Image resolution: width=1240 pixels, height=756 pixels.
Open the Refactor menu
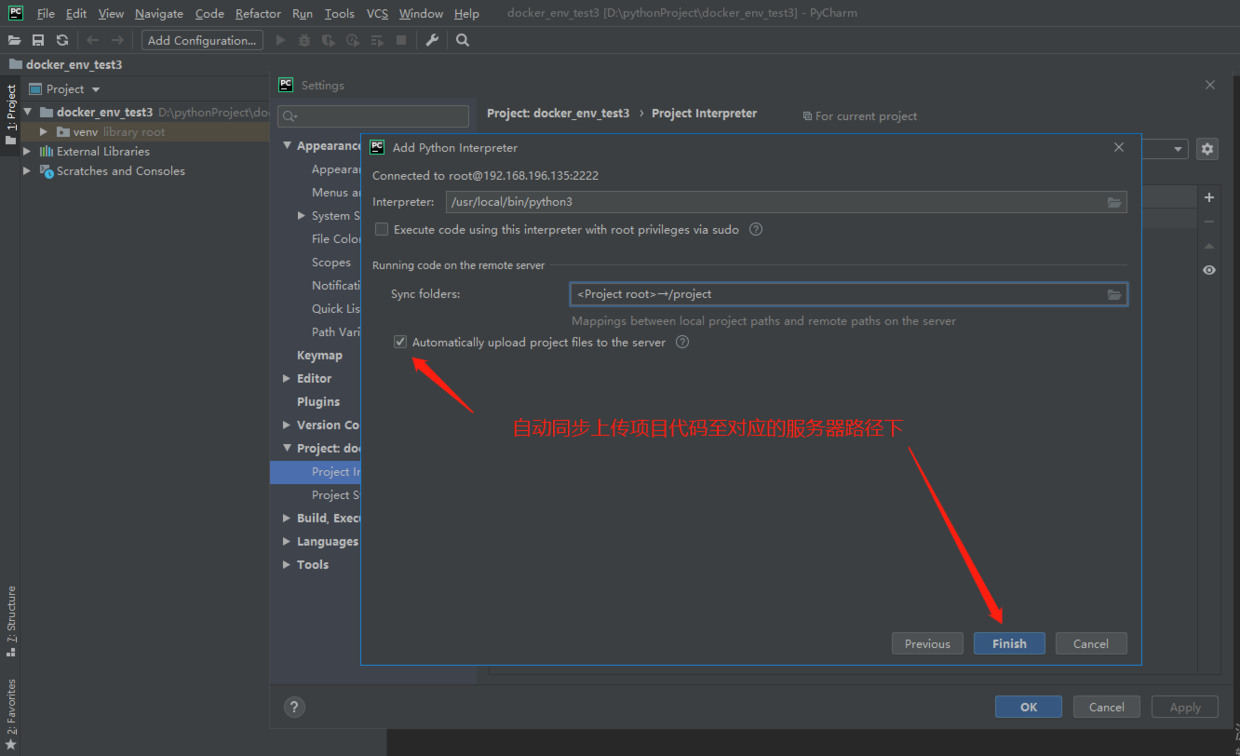click(x=258, y=13)
